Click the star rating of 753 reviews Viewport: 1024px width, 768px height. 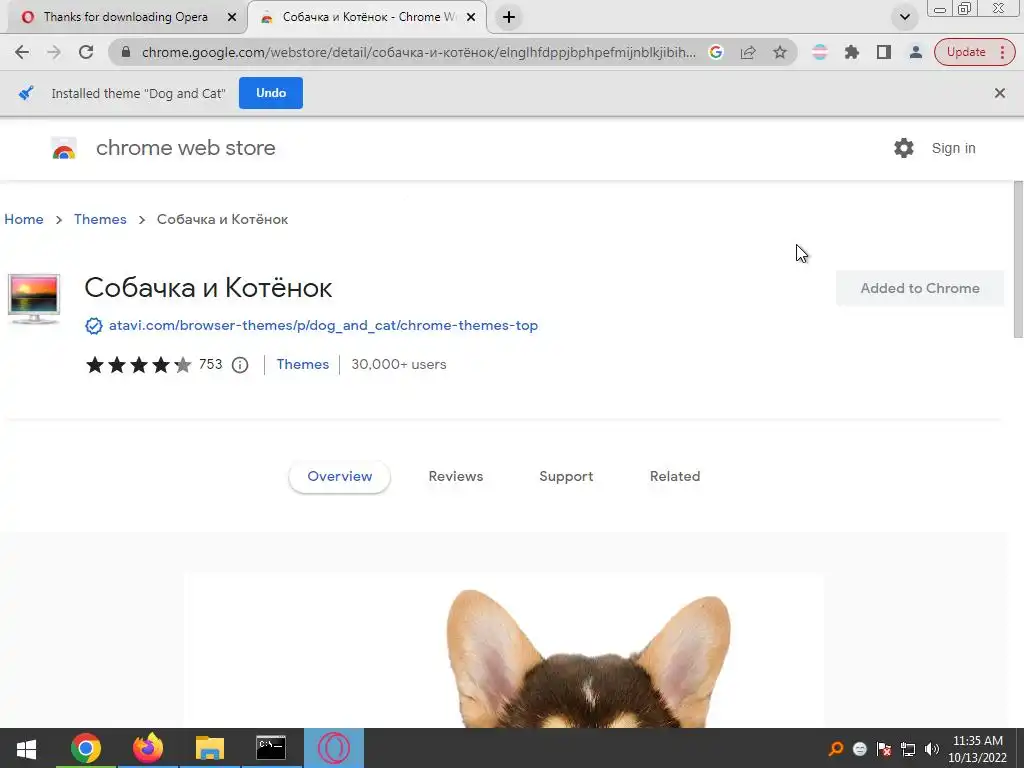coord(138,364)
